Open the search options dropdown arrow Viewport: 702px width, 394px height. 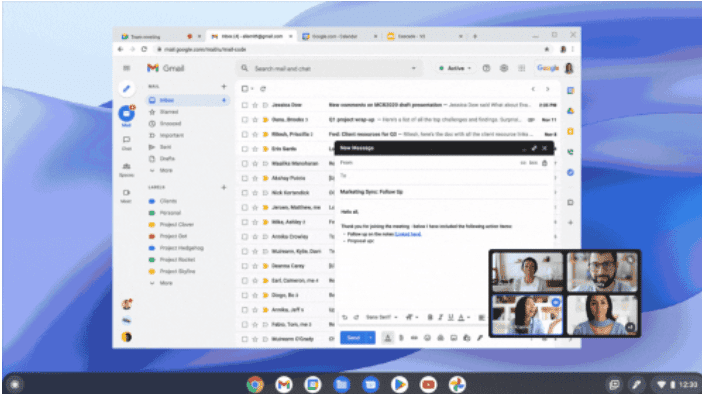click(414, 69)
